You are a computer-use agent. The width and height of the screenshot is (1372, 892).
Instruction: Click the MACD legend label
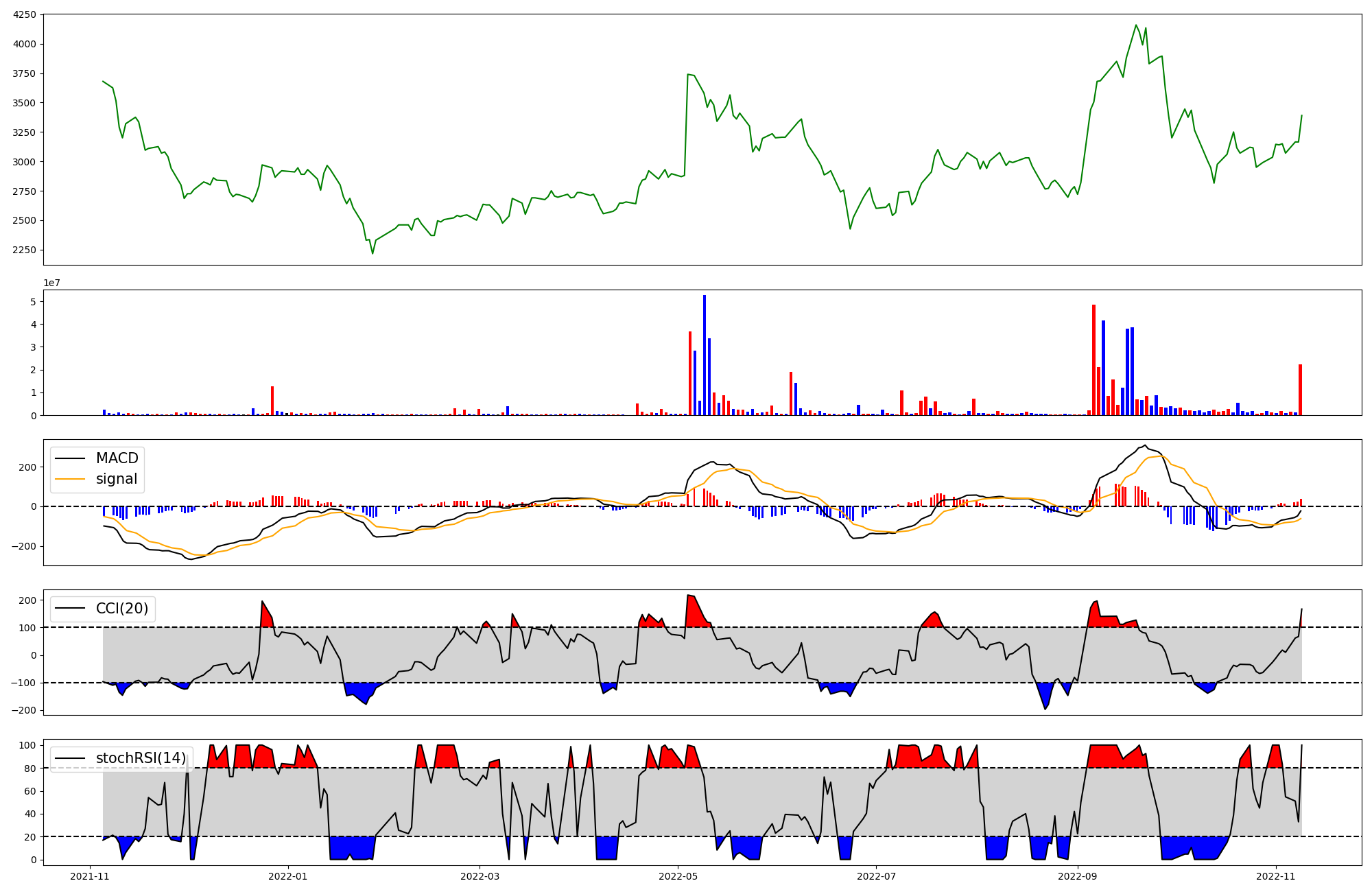point(117,458)
